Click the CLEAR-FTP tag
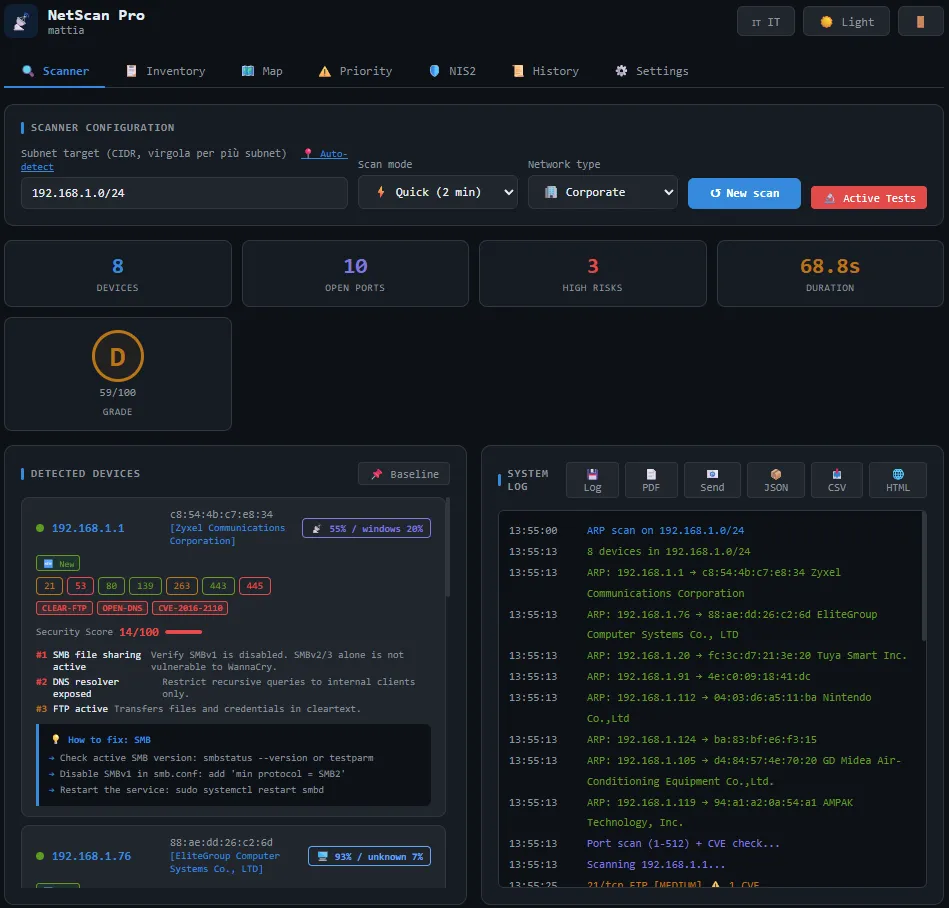Image resolution: width=949 pixels, height=908 pixels. coord(64,608)
